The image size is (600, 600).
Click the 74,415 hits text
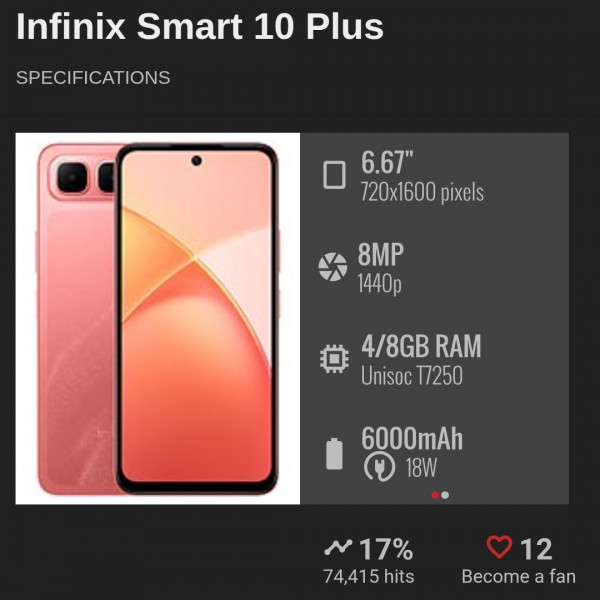[x=368, y=576]
